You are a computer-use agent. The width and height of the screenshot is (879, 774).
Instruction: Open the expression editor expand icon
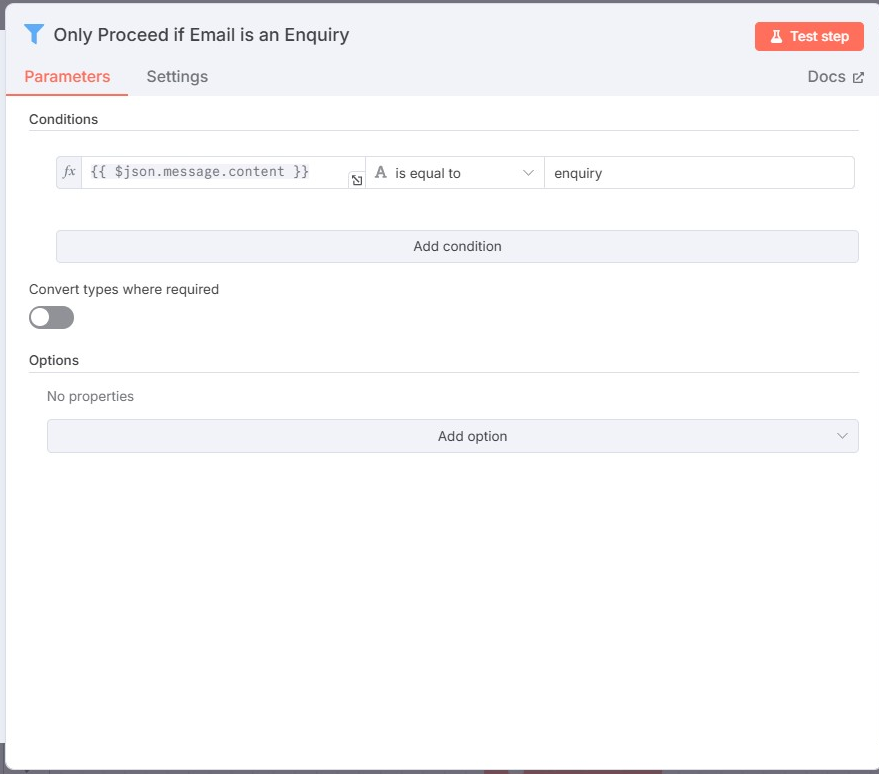356,180
